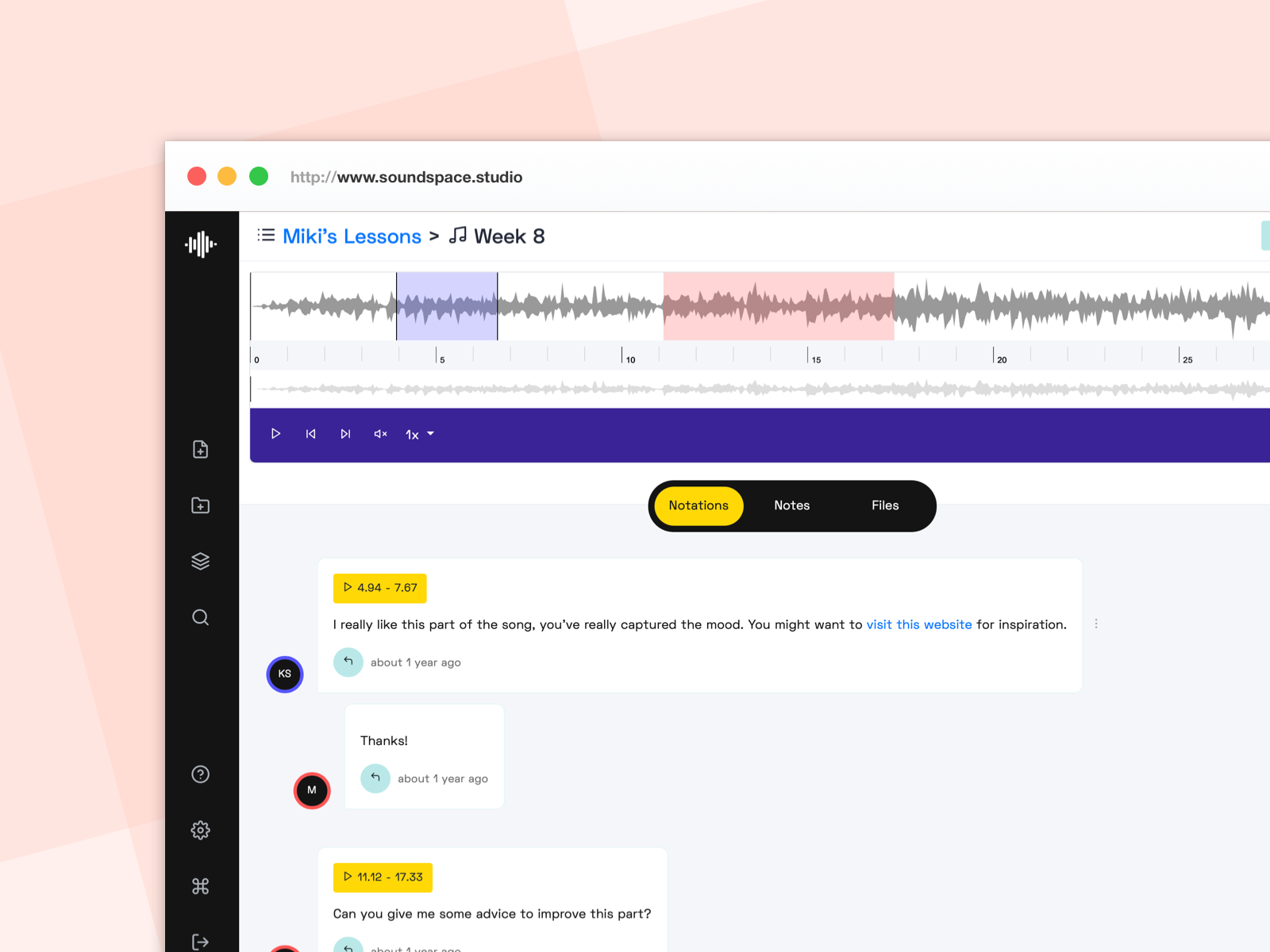Image resolution: width=1270 pixels, height=952 pixels.
Task: Open the help question-mark icon
Action: click(201, 774)
